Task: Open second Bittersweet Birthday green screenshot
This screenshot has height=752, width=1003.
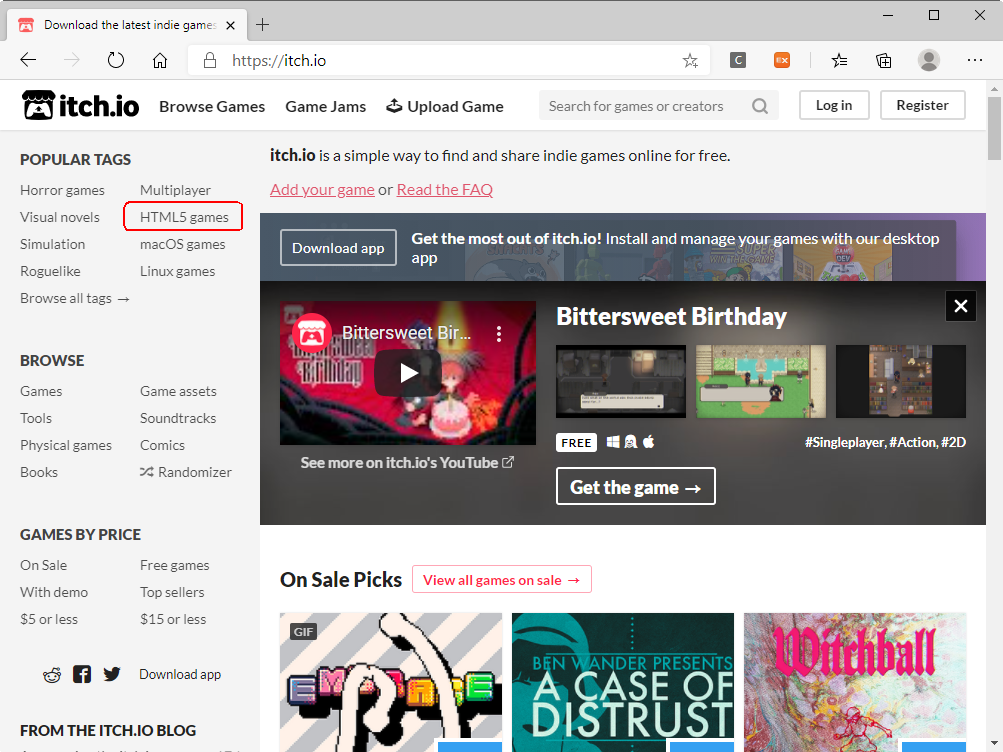Action: (761, 381)
